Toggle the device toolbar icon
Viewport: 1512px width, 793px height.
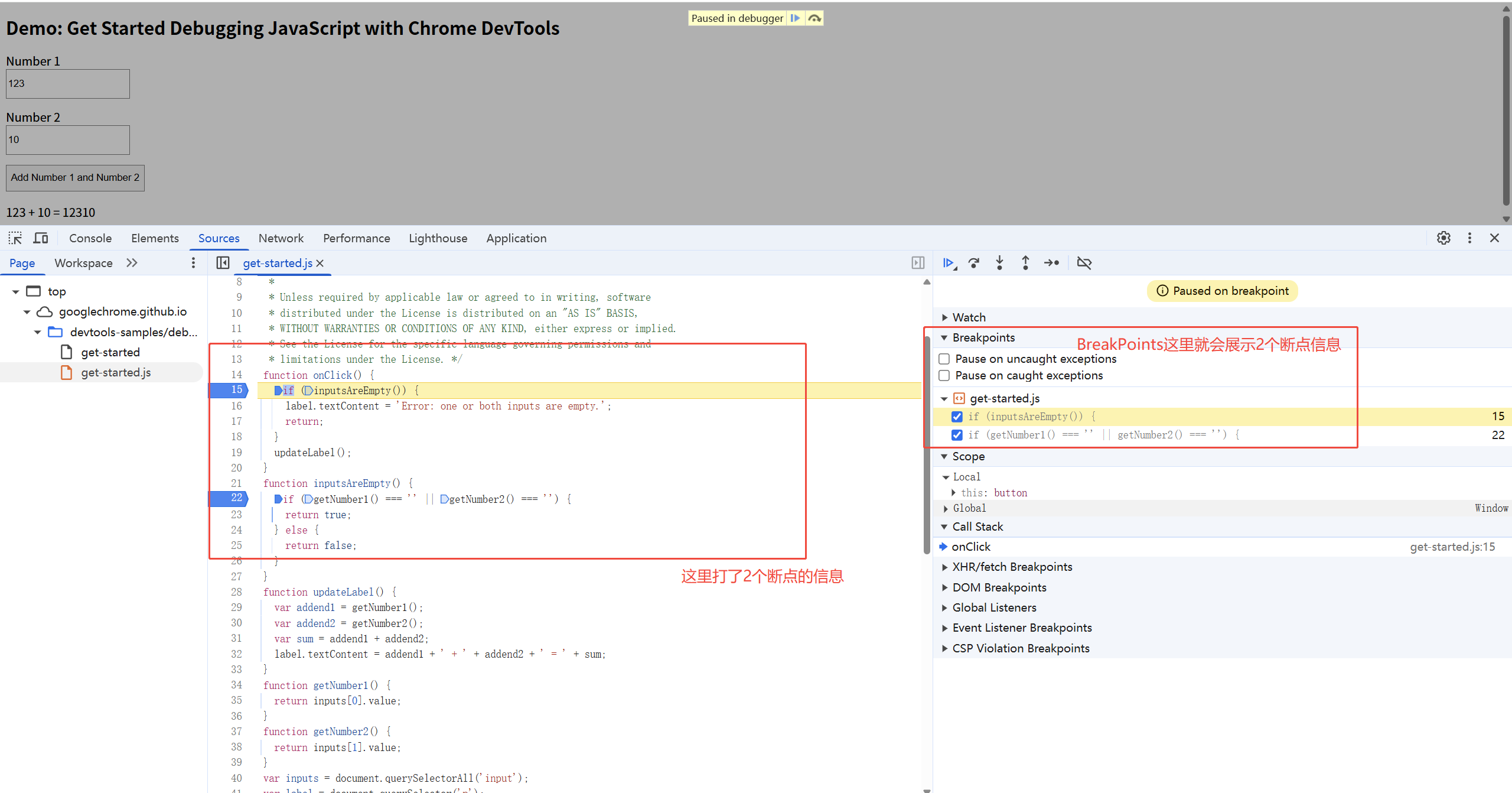41,238
